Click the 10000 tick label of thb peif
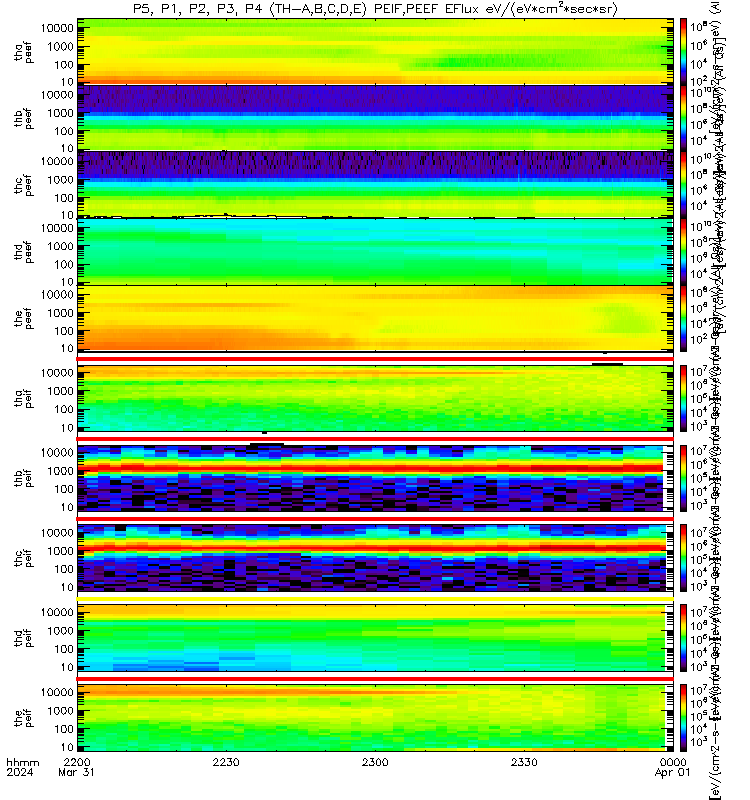 [x=57, y=453]
